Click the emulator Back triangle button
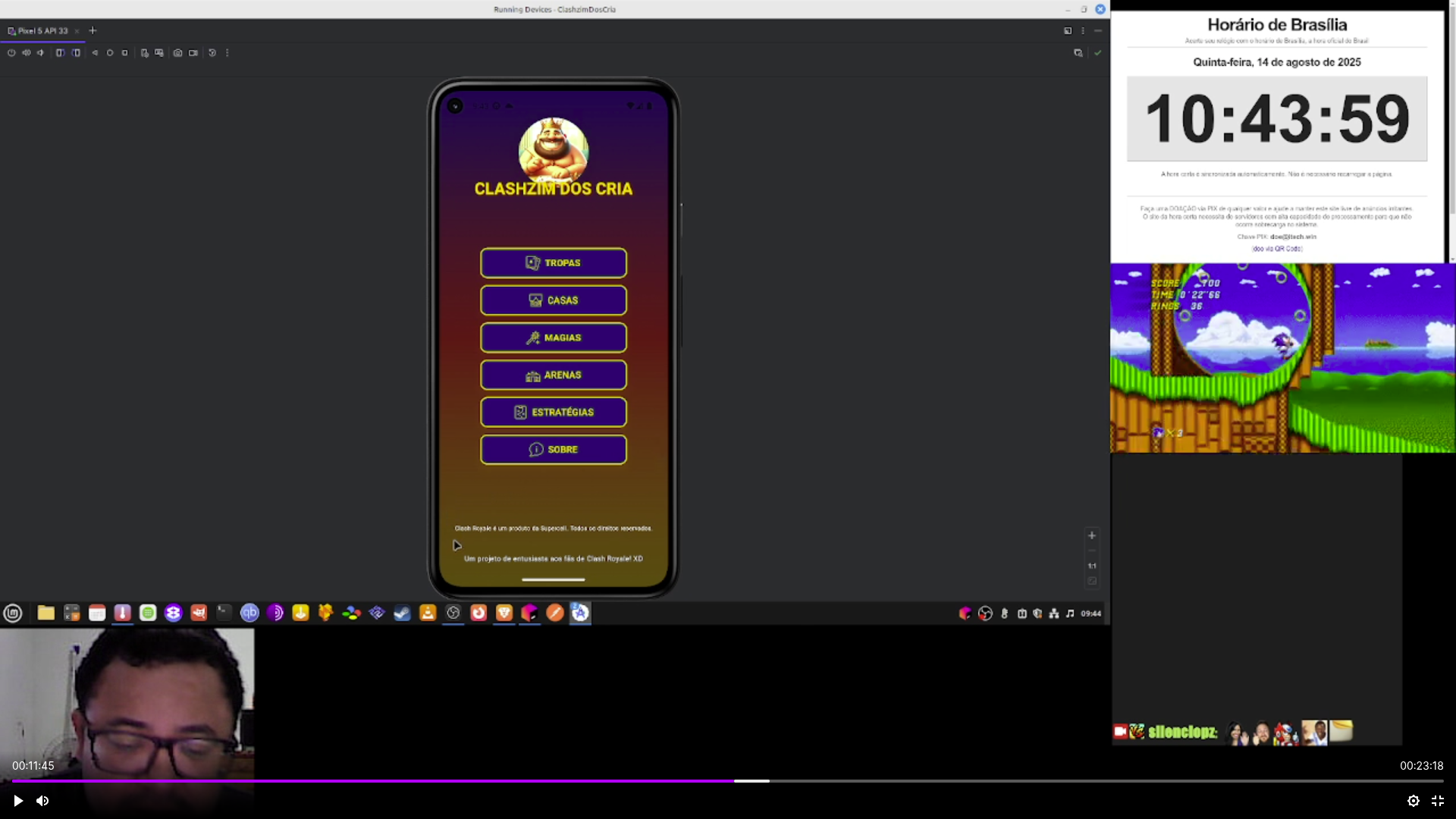The height and width of the screenshot is (819, 1456). (x=95, y=53)
